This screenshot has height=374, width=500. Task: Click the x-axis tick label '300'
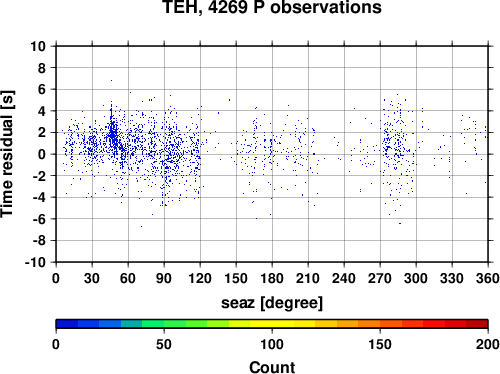click(x=416, y=278)
